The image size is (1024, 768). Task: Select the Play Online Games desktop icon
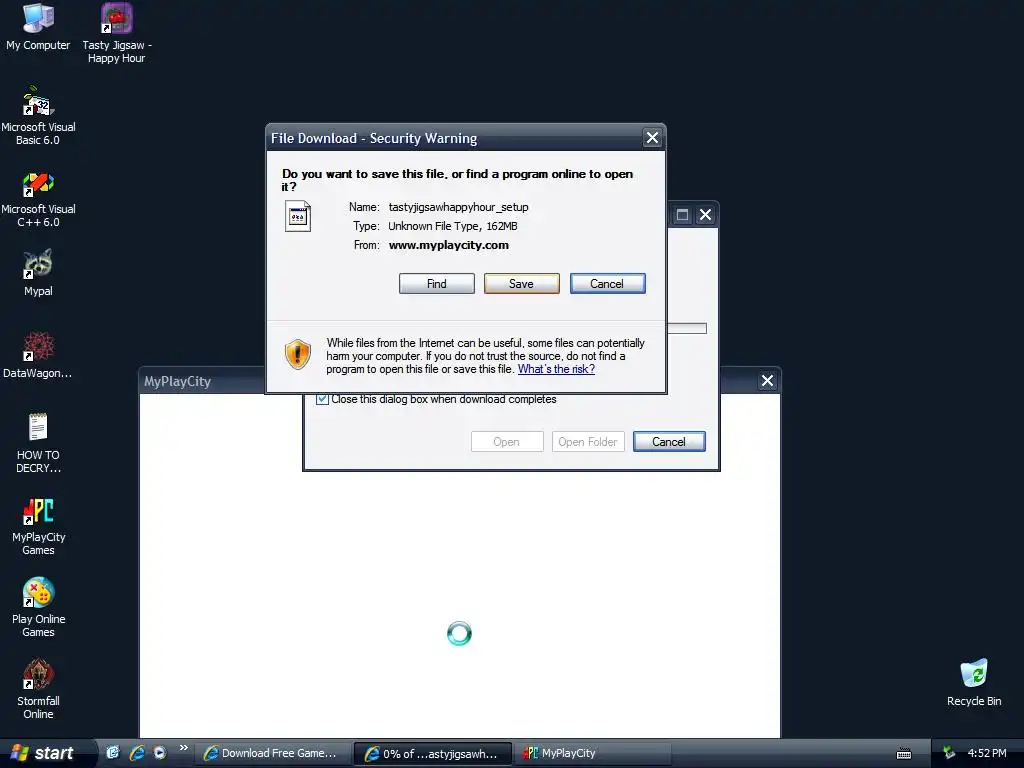coord(38,607)
